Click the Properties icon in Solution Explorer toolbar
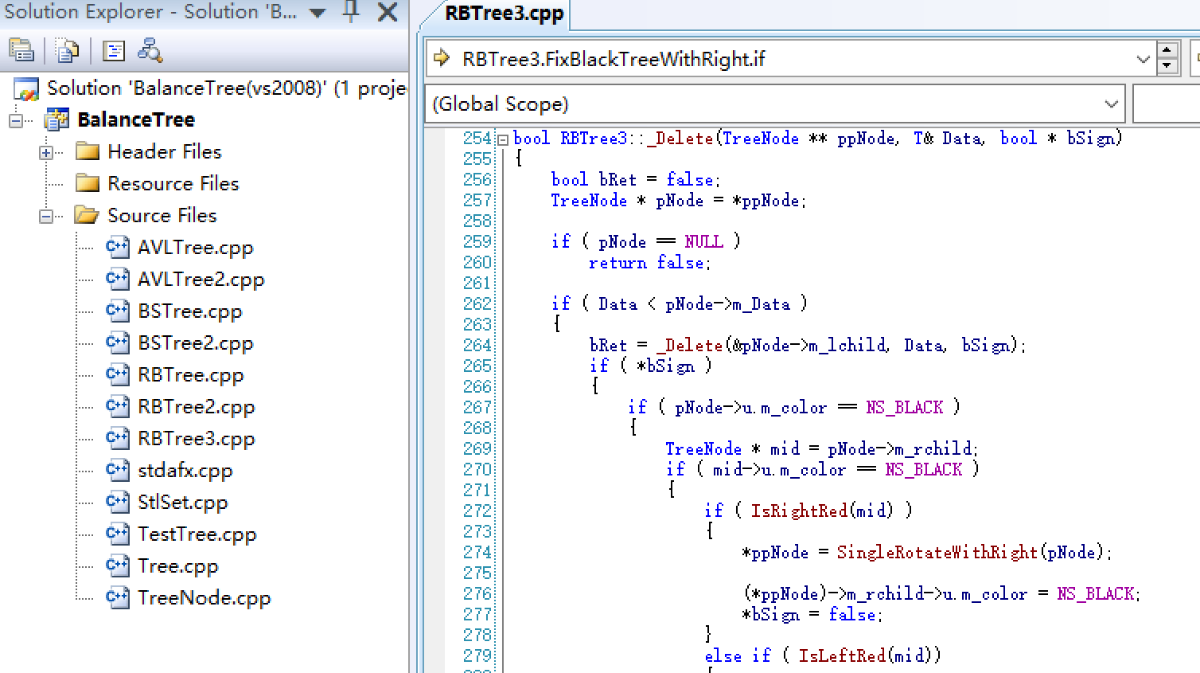 coord(21,50)
